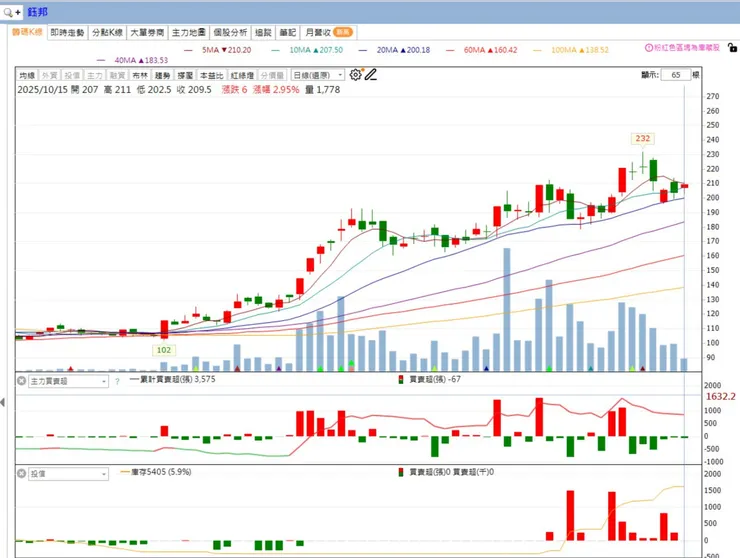Click the 庫存5405 (5.9%) legend
The height and width of the screenshot is (558, 740).
coord(156,472)
